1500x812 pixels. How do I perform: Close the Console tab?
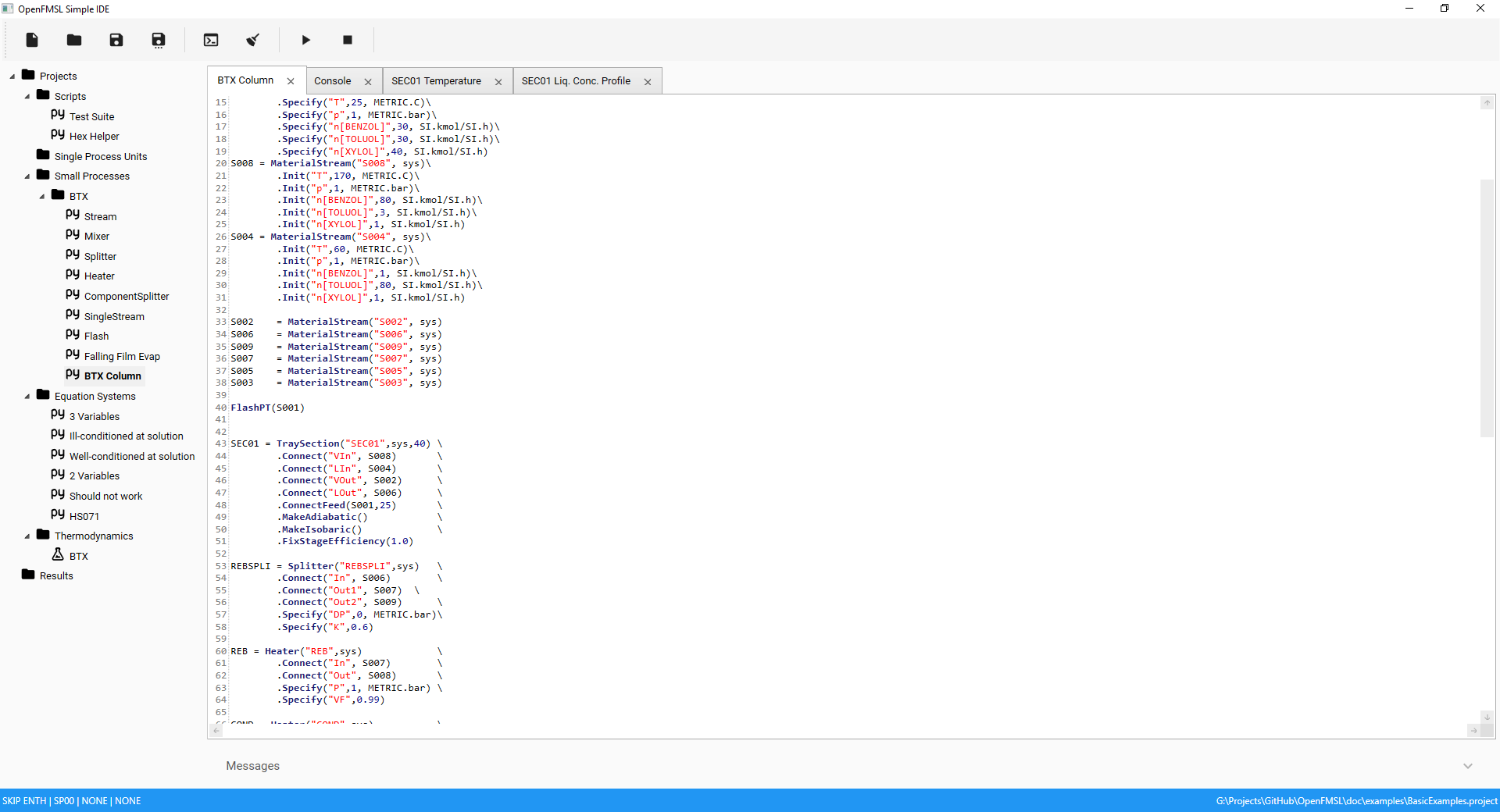click(x=368, y=82)
